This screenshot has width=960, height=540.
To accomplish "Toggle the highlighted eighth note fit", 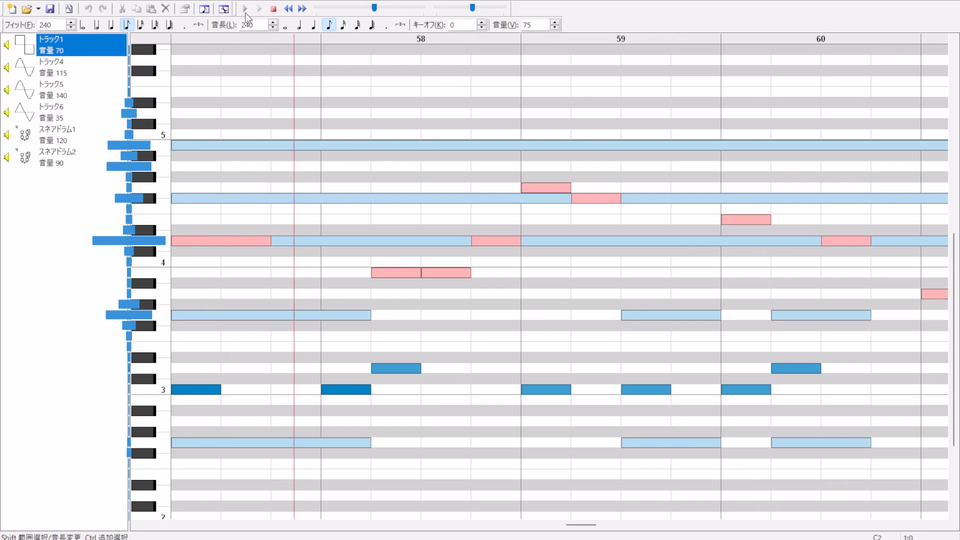I will (x=126, y=24).
